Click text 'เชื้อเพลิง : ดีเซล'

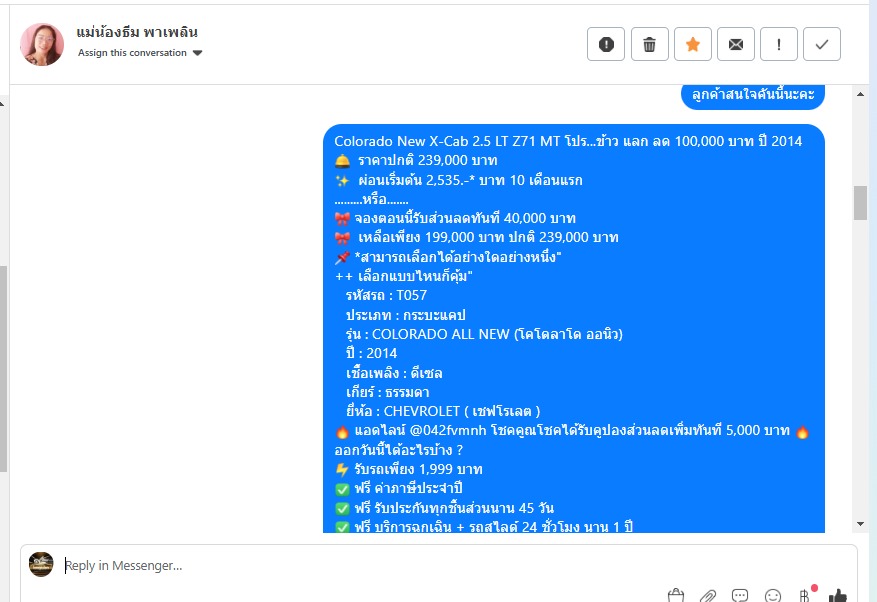pyautogui.click(x=394, y=373)
